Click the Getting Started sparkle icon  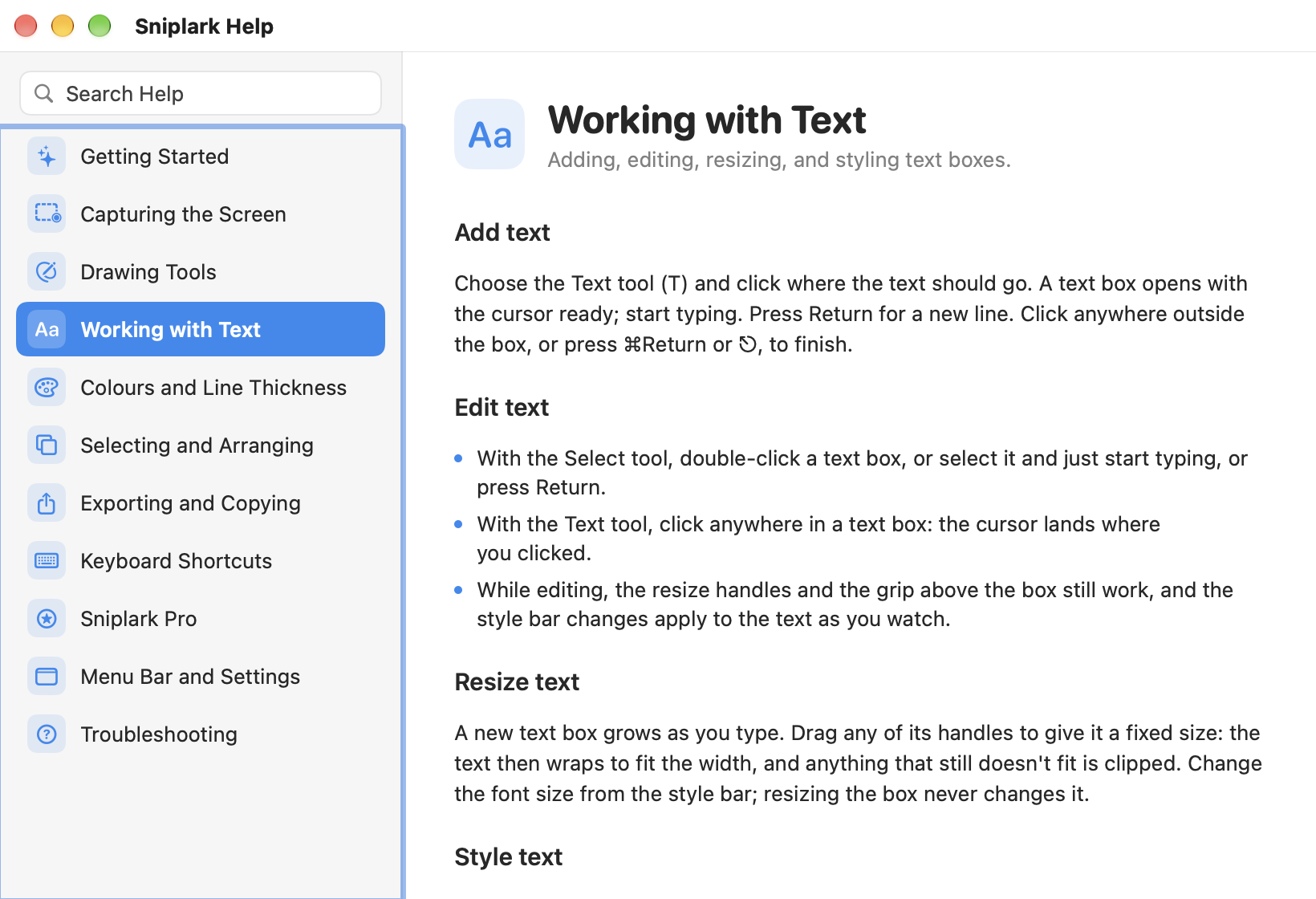[47, 157]
